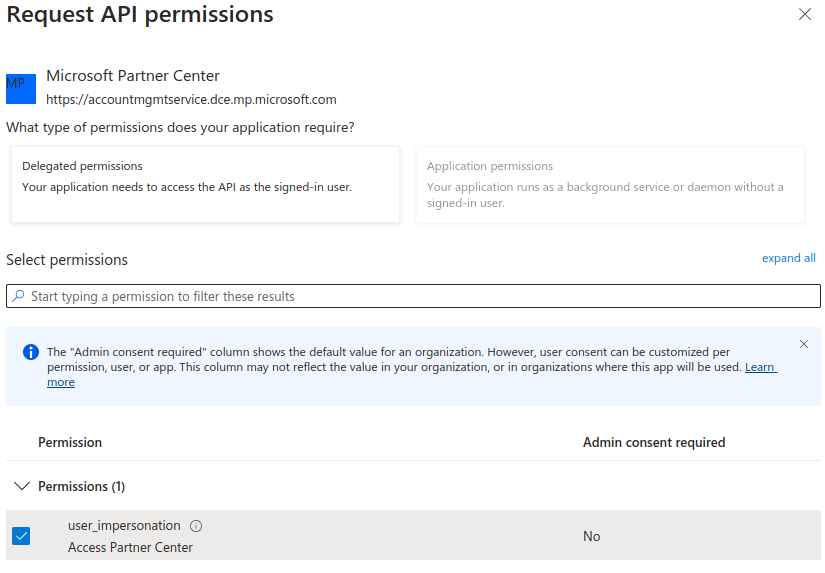Click the Microsoft Partner Center MP logo
This screenshot has width=825, height=573.
pos(20,89)
